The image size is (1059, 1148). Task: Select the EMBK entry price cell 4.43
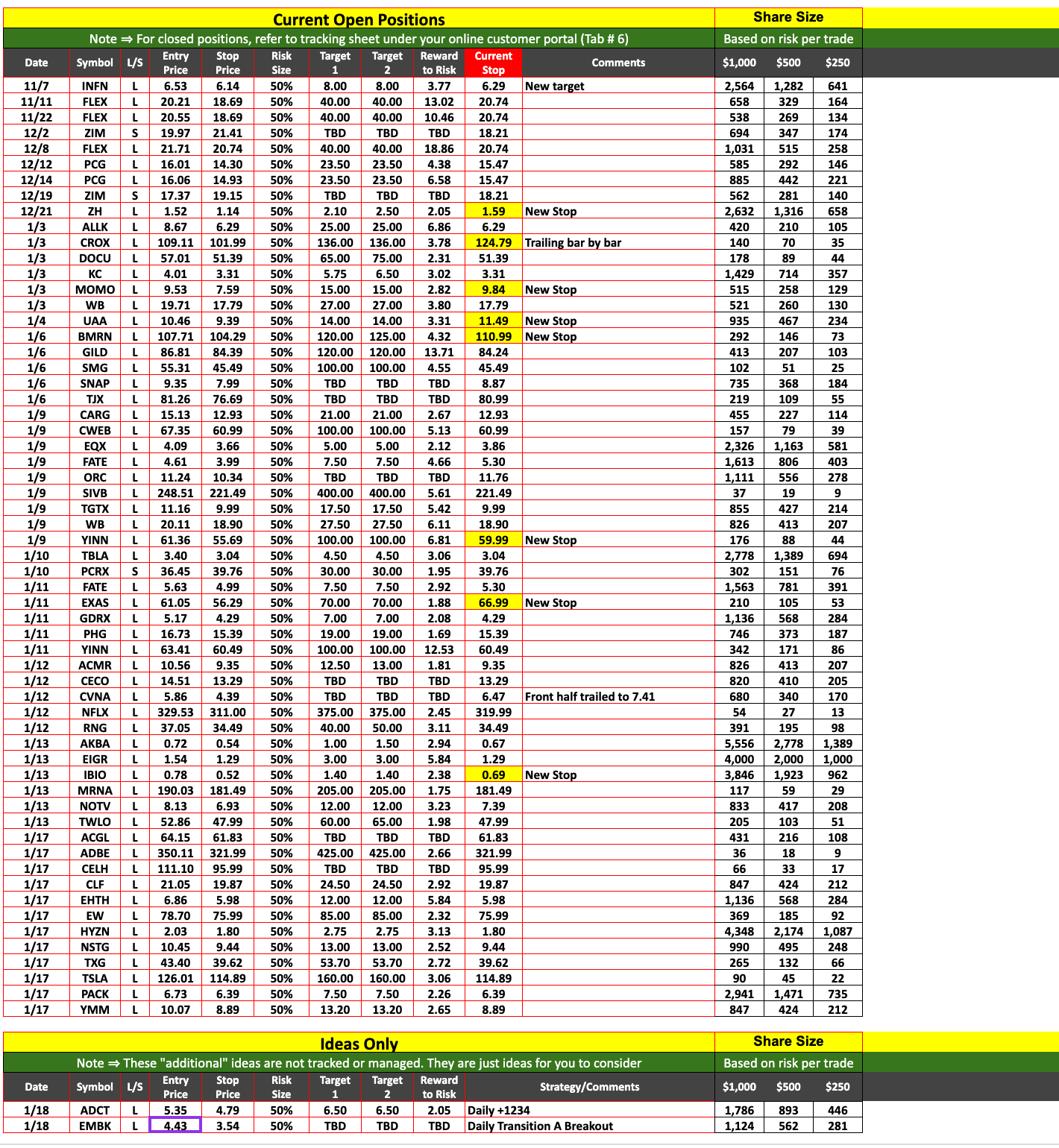pos(175,1126)
